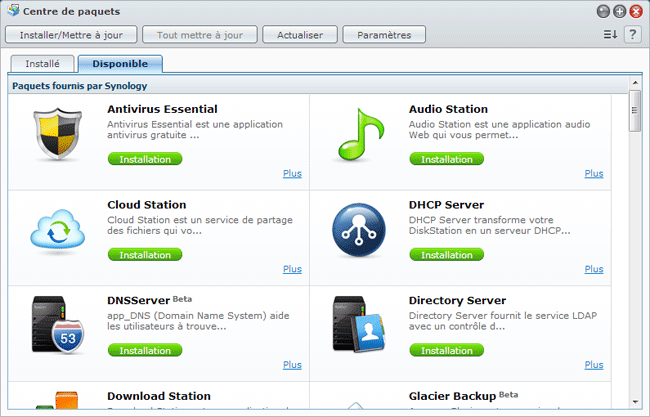
Task: Open Plus link for DHCP Server
Action: pyautogui.click(x=594, y=269)
